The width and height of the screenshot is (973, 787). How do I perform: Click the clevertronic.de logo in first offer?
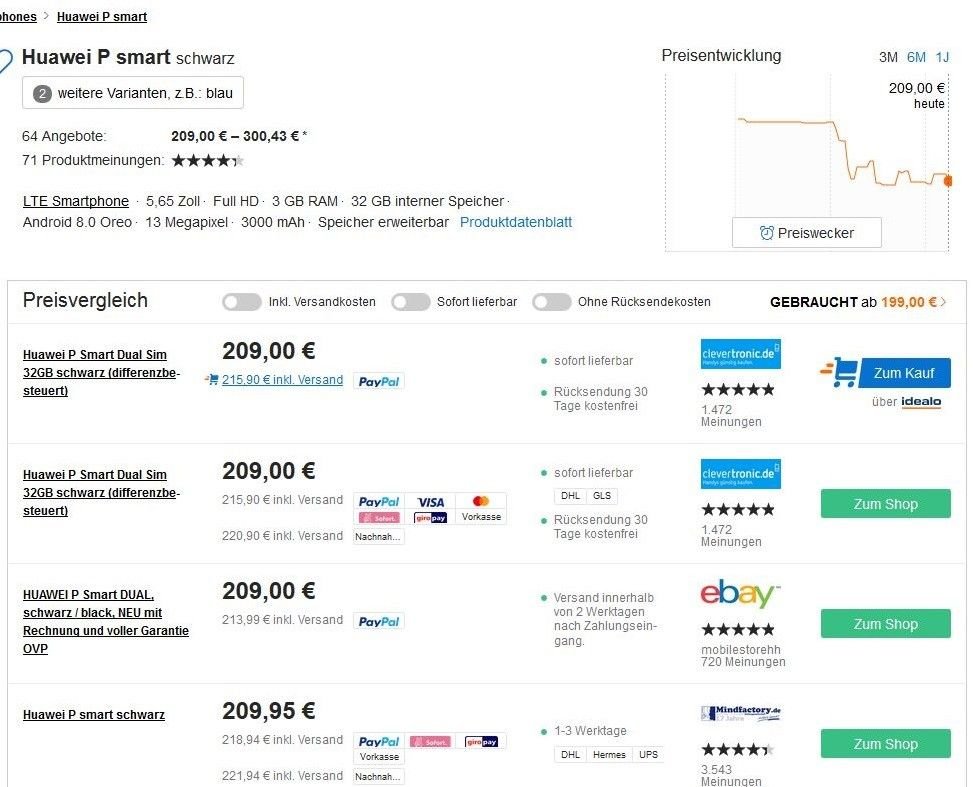click(740, 354)
